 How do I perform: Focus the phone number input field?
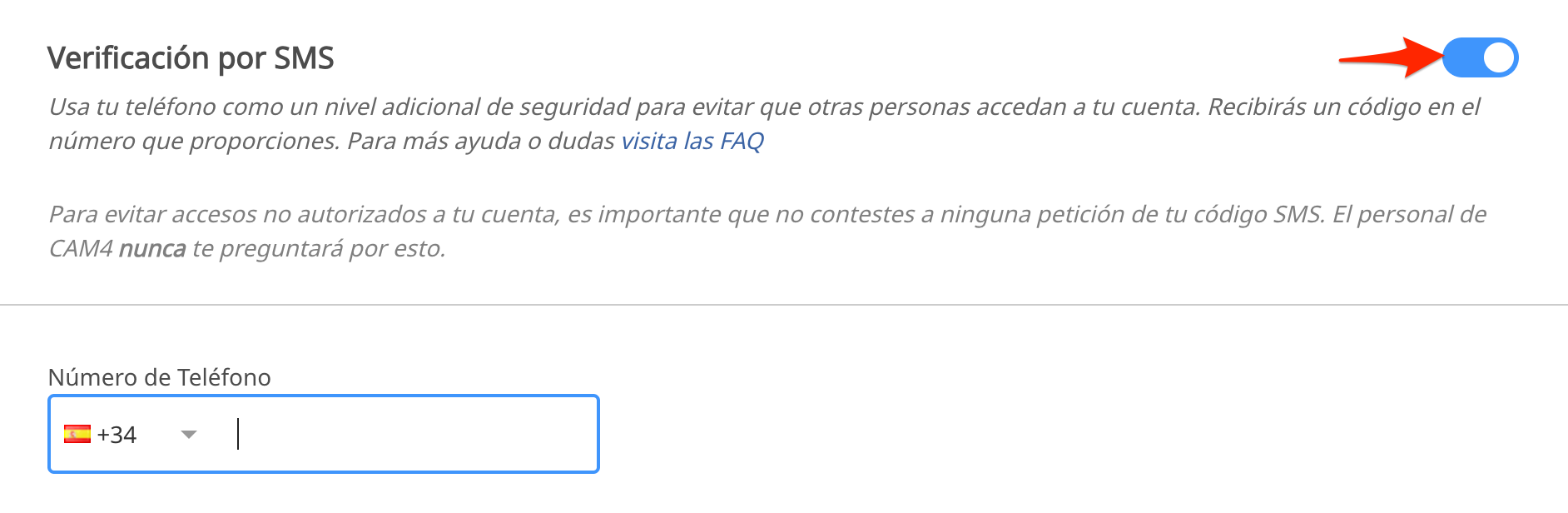point(324,434)
